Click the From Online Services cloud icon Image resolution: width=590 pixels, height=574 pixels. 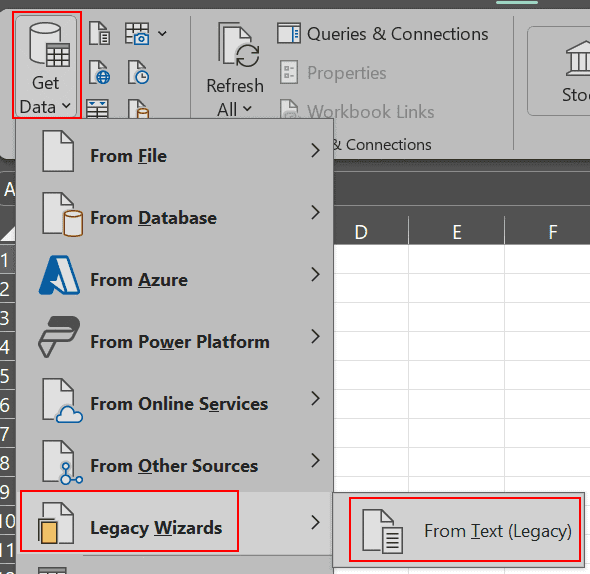[x=62, y=401]
